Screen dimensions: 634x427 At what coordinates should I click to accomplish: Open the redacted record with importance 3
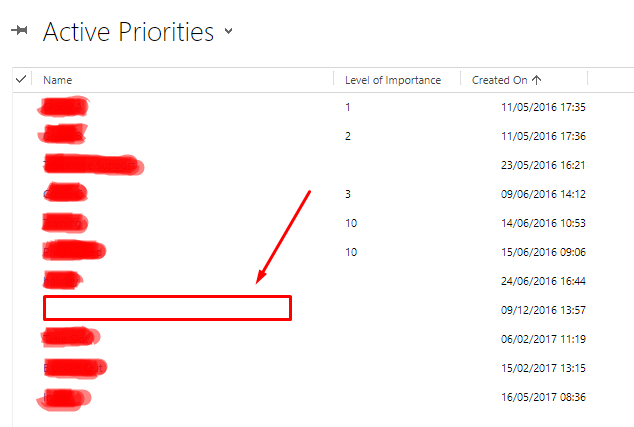point(65,194)
